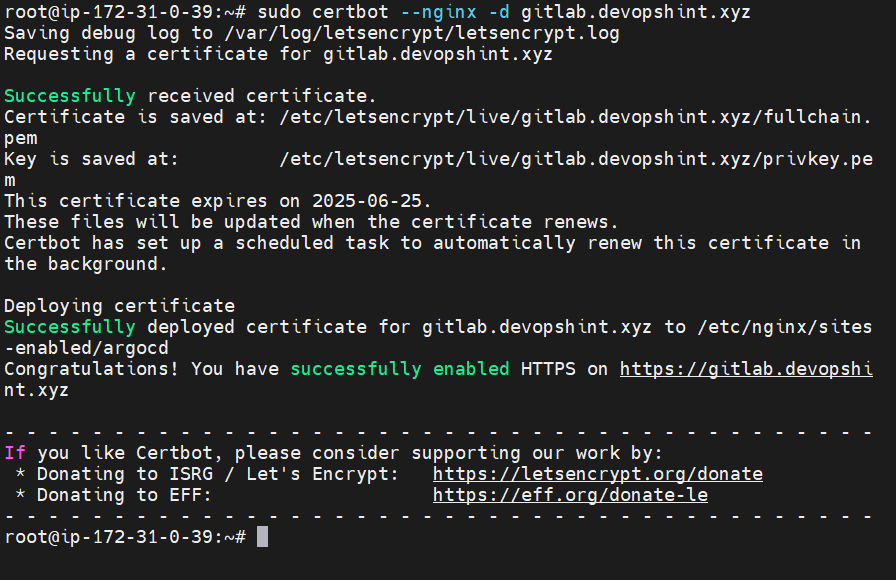Click the terminal cursor at the last prompt

(262, 537)
